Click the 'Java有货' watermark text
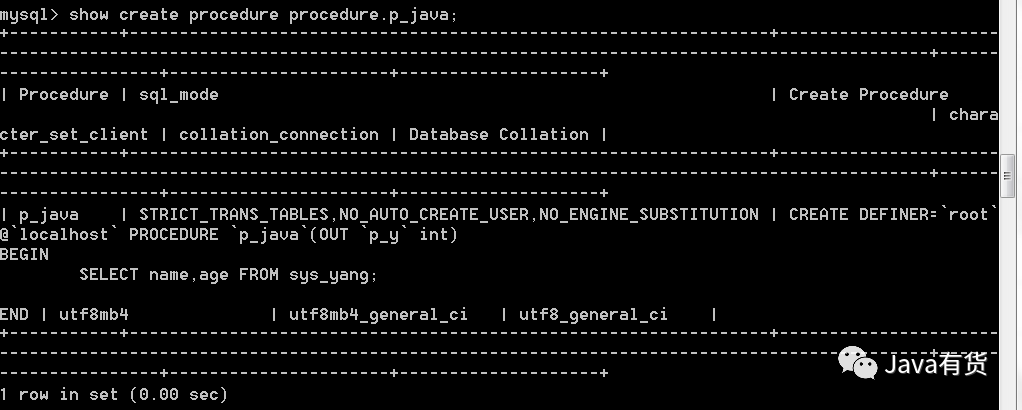 [936, 364]
